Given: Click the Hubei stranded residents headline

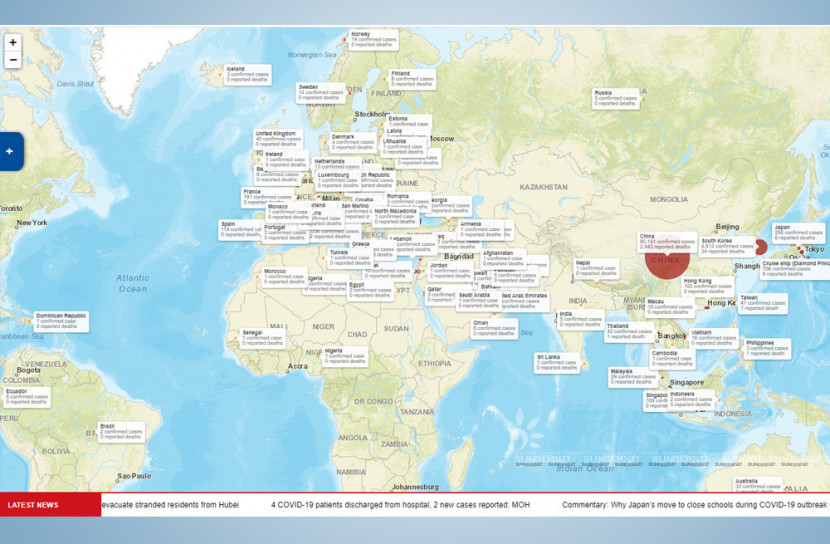Looking at the screenshot, I should [170, 505].
